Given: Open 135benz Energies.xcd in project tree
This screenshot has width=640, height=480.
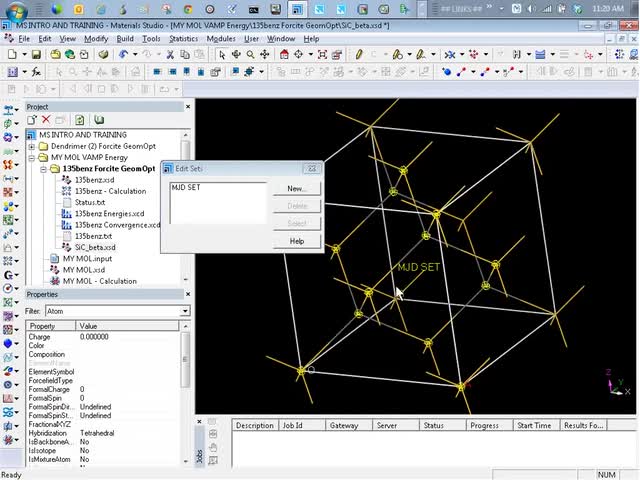Looking at the screenshot, I should click(x=108, y=213).
